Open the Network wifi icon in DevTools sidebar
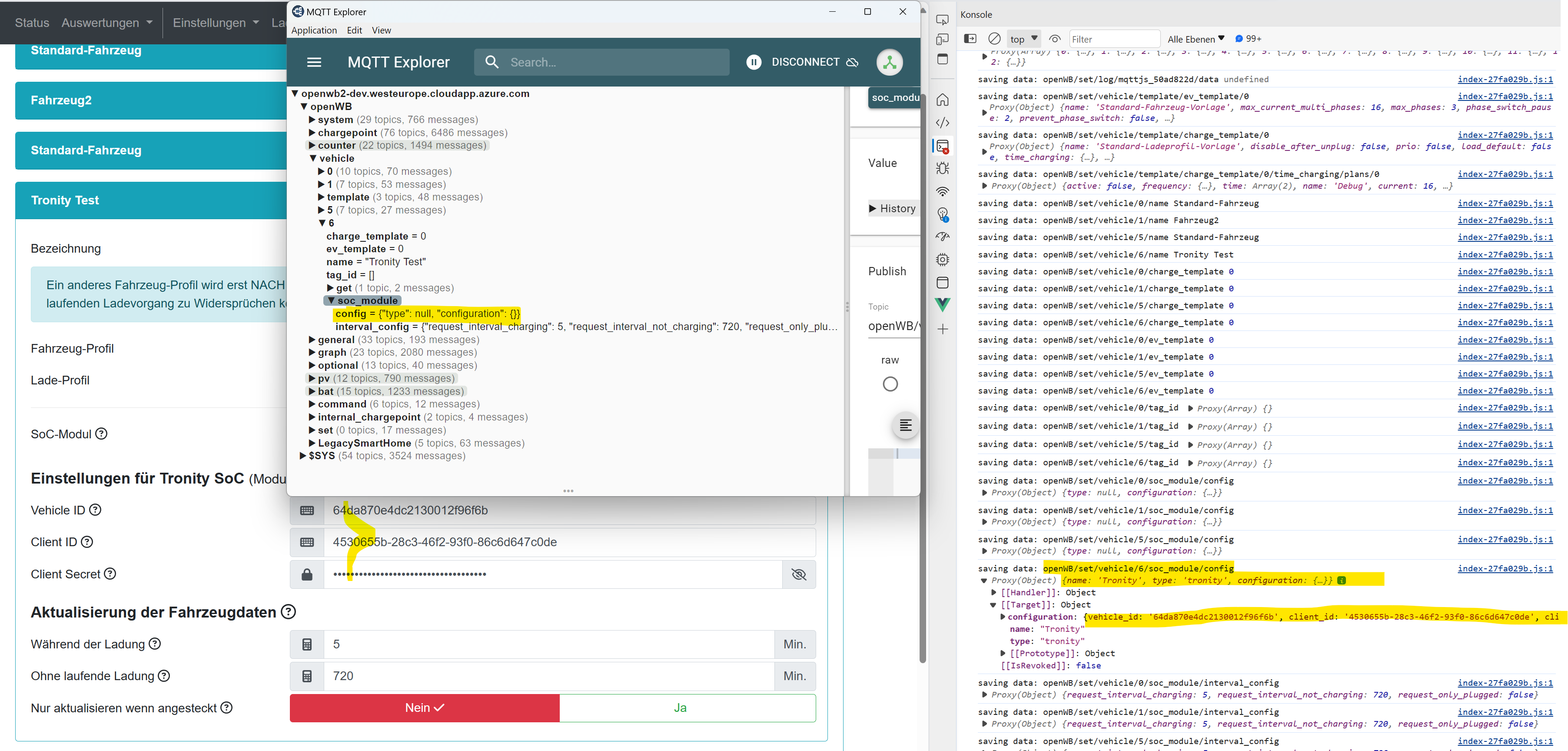This screenshot has height=751, width=1568. pyautogui.click(x=942, y=191)
